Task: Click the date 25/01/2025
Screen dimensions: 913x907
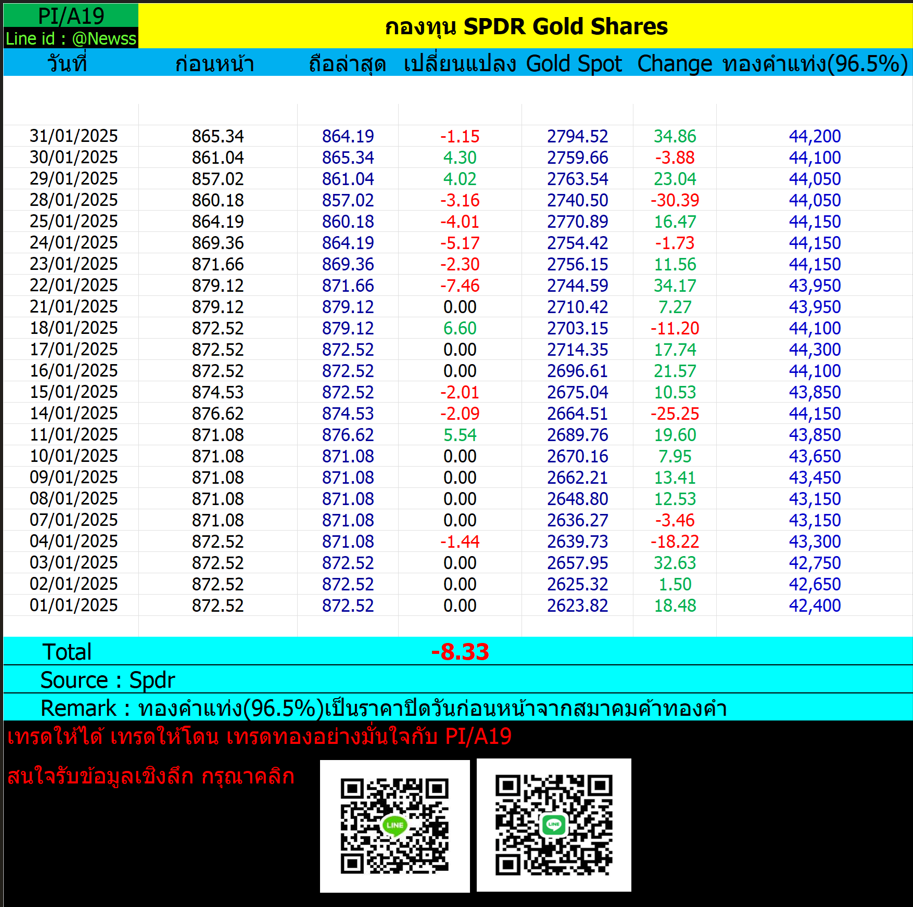Action: pyautogui.click(x=74, y=221)
